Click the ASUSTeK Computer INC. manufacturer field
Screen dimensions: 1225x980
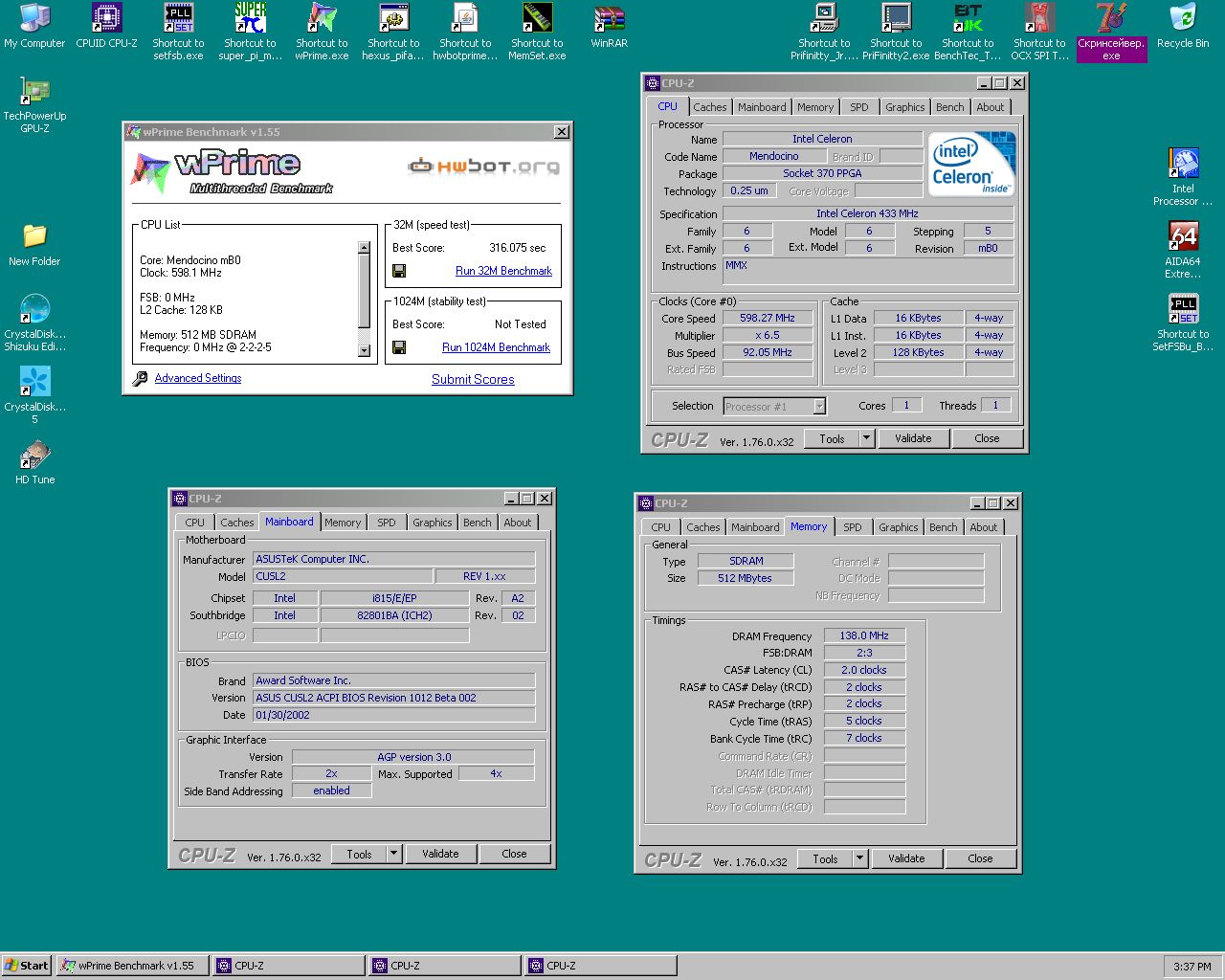393,559
